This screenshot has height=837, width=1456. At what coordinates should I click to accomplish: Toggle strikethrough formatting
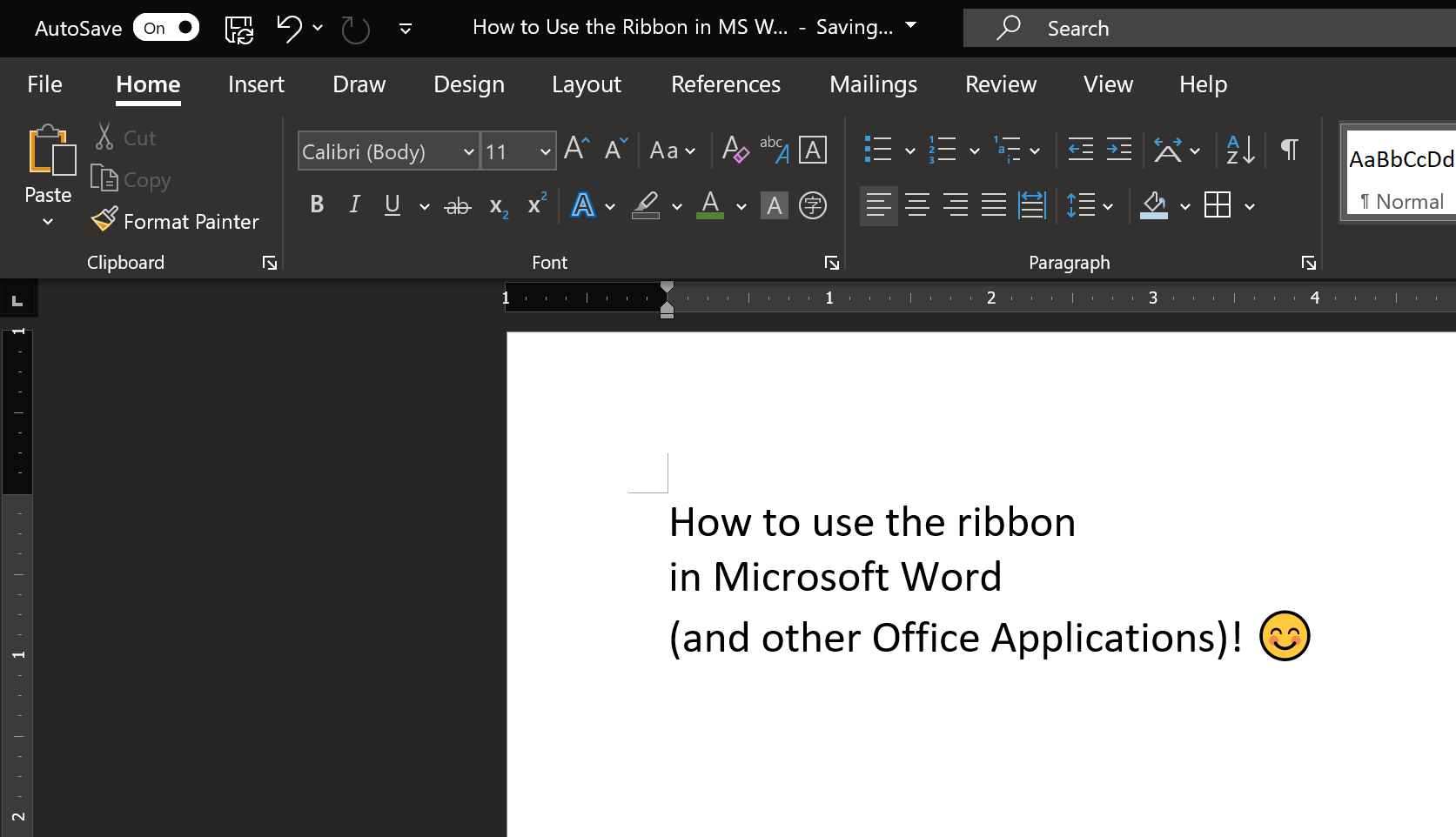458,206
